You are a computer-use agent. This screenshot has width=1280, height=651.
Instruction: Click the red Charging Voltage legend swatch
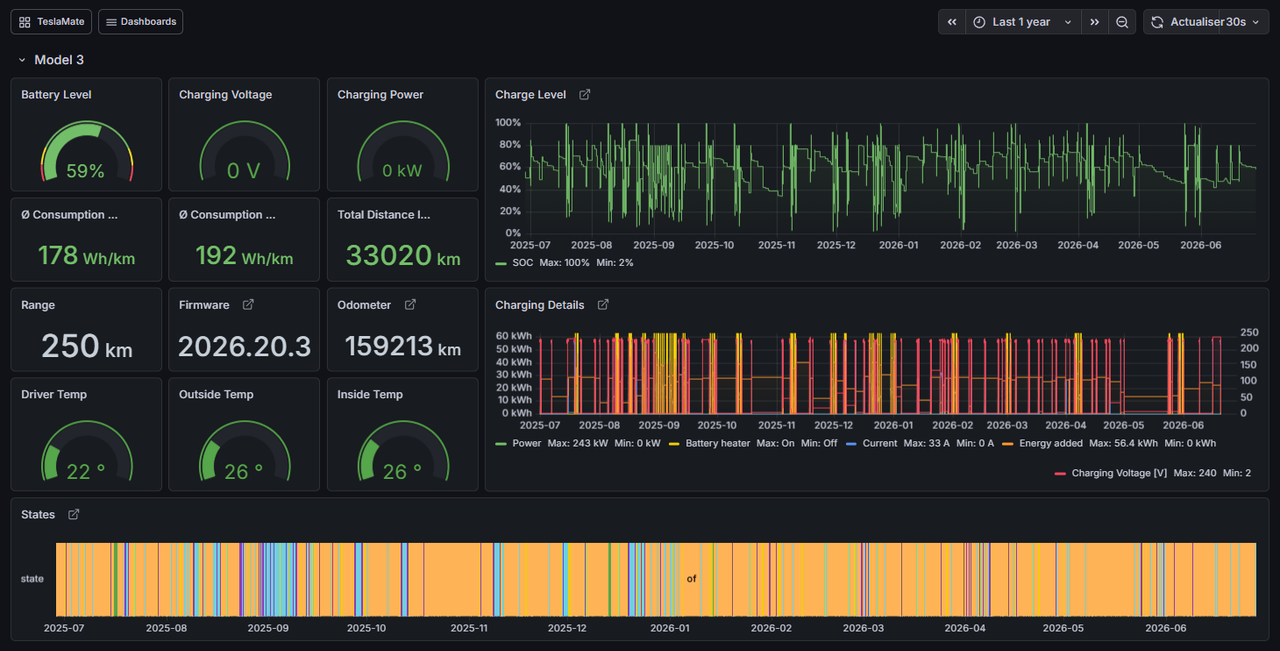(1060, 473)
